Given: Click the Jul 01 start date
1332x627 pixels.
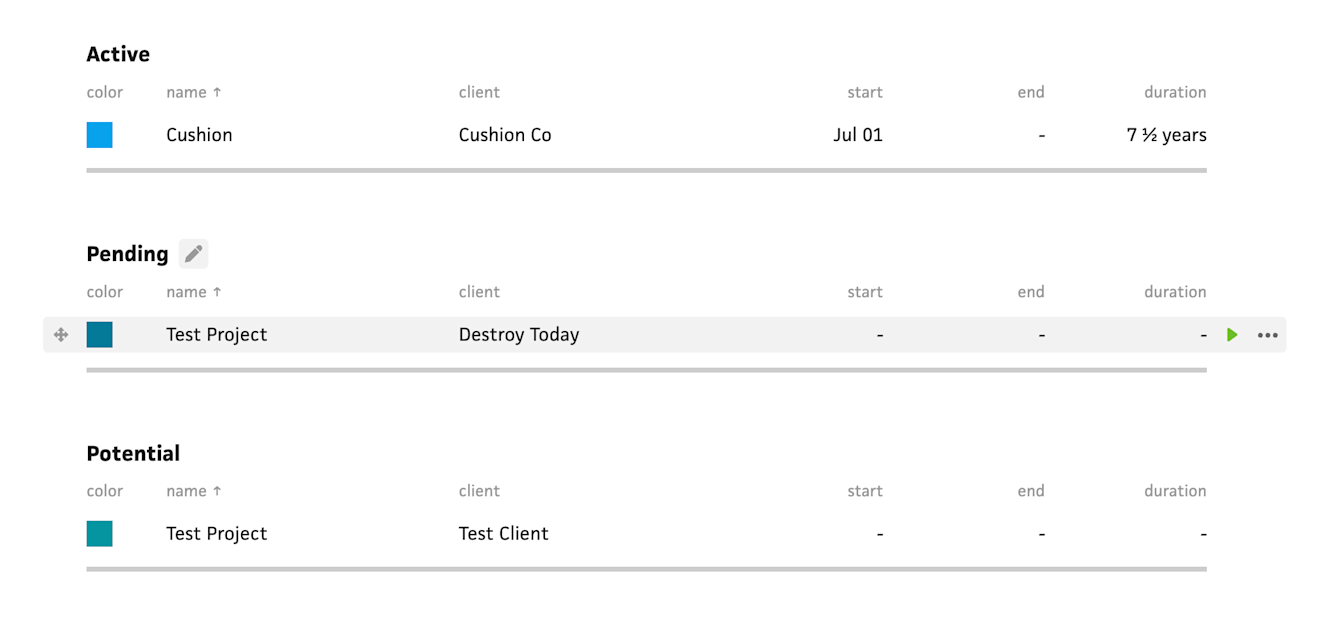Looking at the screenshot, I should [857, 135].
